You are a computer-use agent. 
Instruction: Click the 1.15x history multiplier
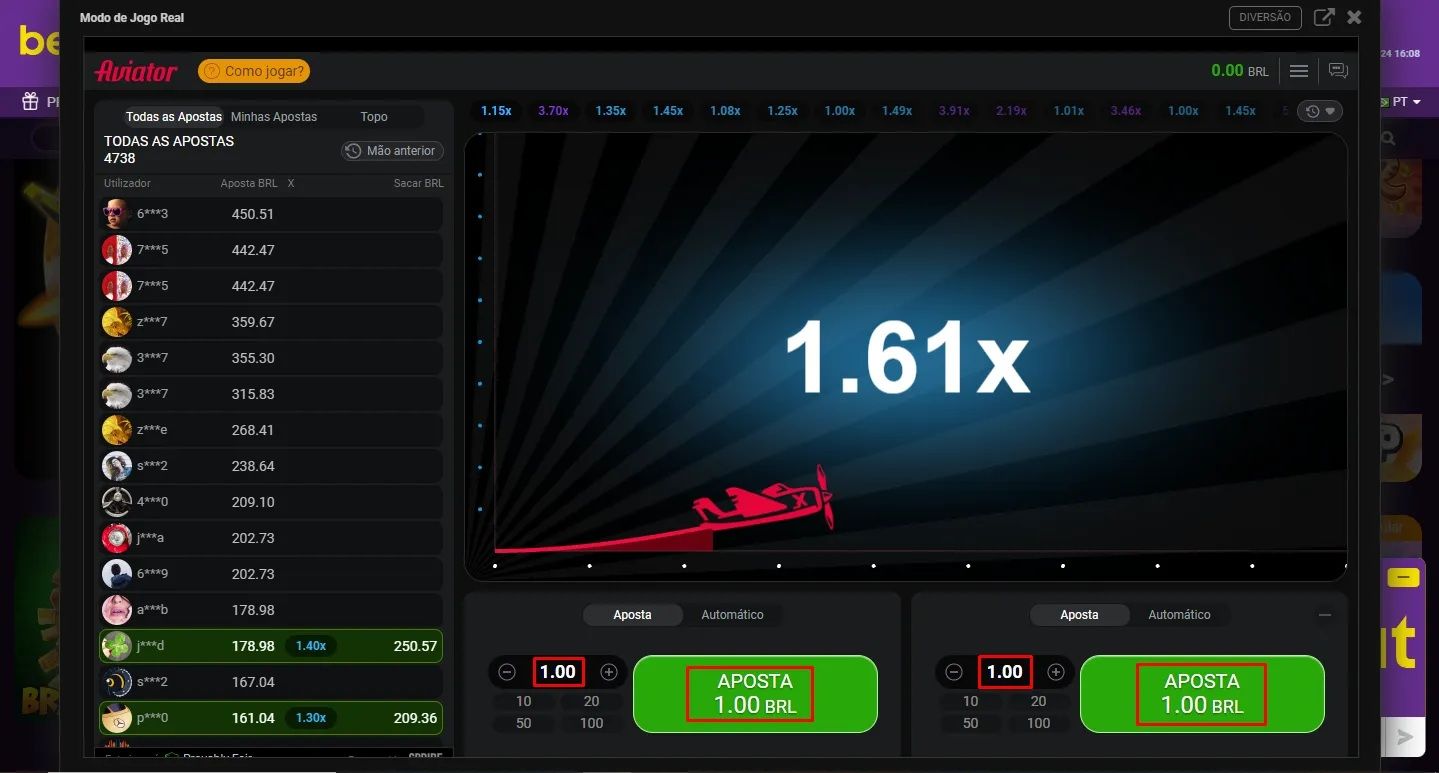click(x=496, y=111)
